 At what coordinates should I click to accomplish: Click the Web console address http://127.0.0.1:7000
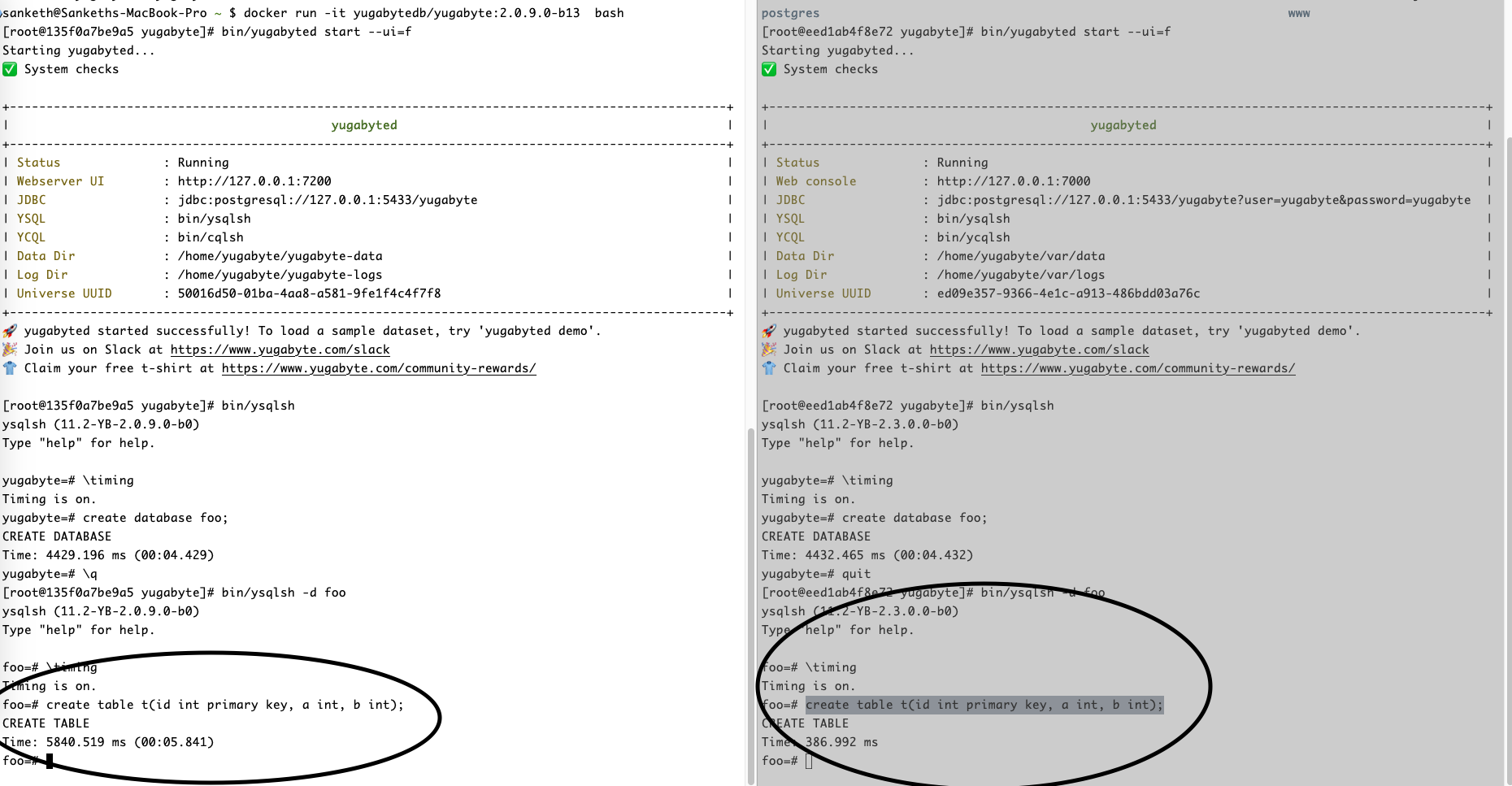coord(1014,181)
